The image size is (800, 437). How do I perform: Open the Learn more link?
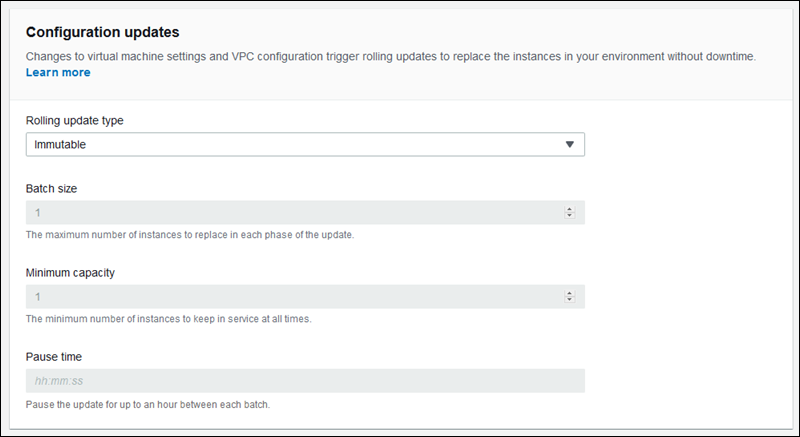click(x=58, y=73)
